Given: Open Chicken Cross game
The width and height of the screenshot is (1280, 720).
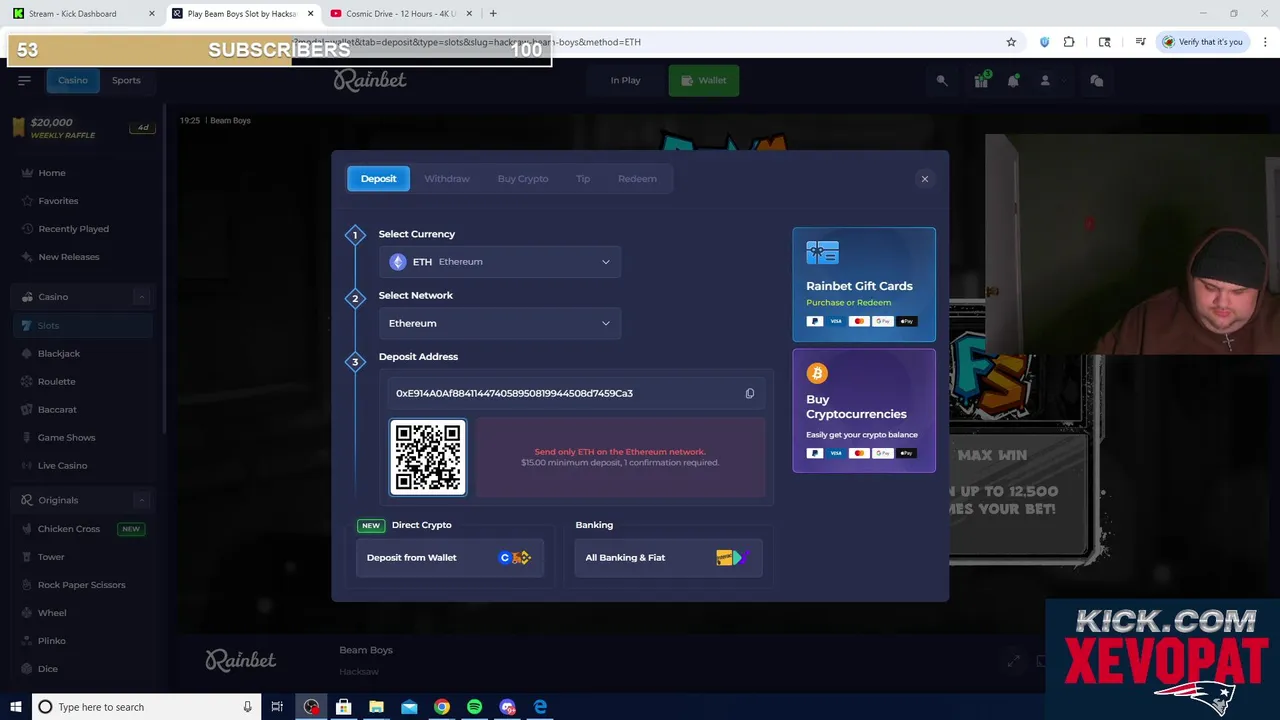Looking at the screenshot, I should point(69,529).
